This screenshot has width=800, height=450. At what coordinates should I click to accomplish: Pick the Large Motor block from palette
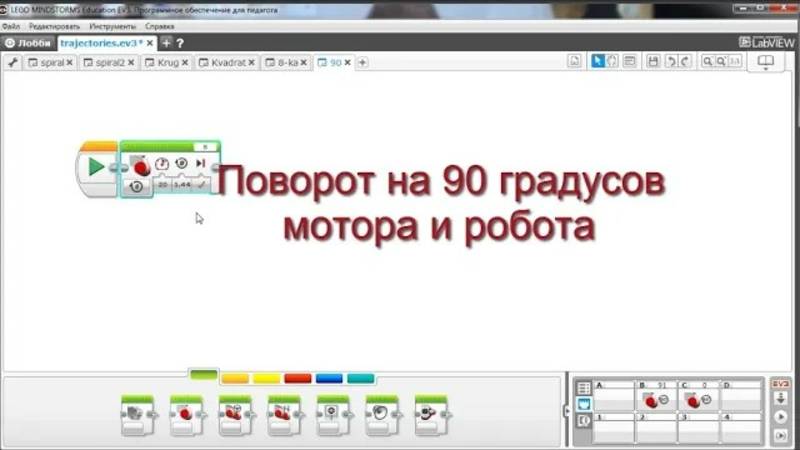pyautogui.click(x=186, y=415)
